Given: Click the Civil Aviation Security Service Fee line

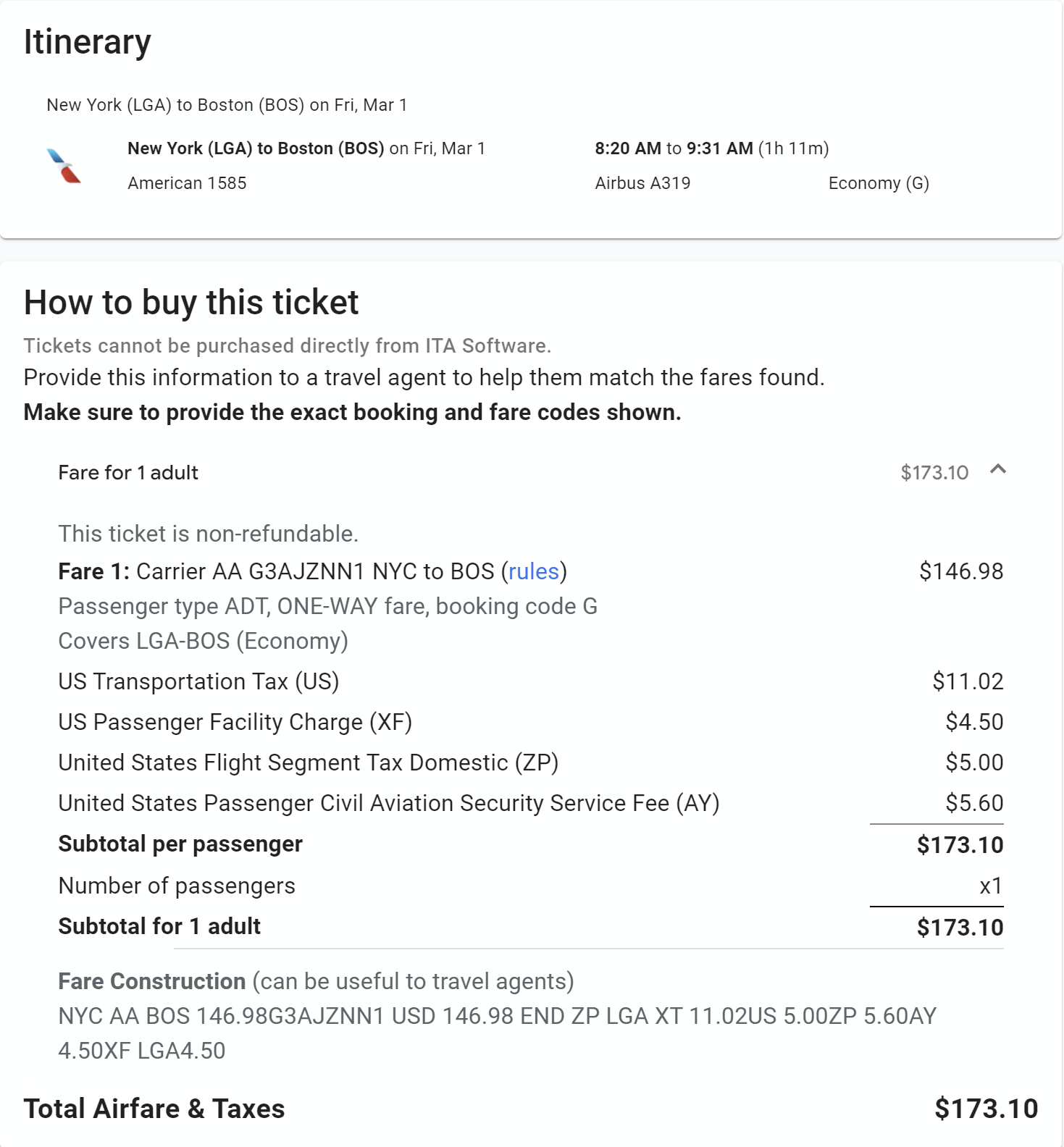Looking at the screenshot, I should tap(388, 803).
